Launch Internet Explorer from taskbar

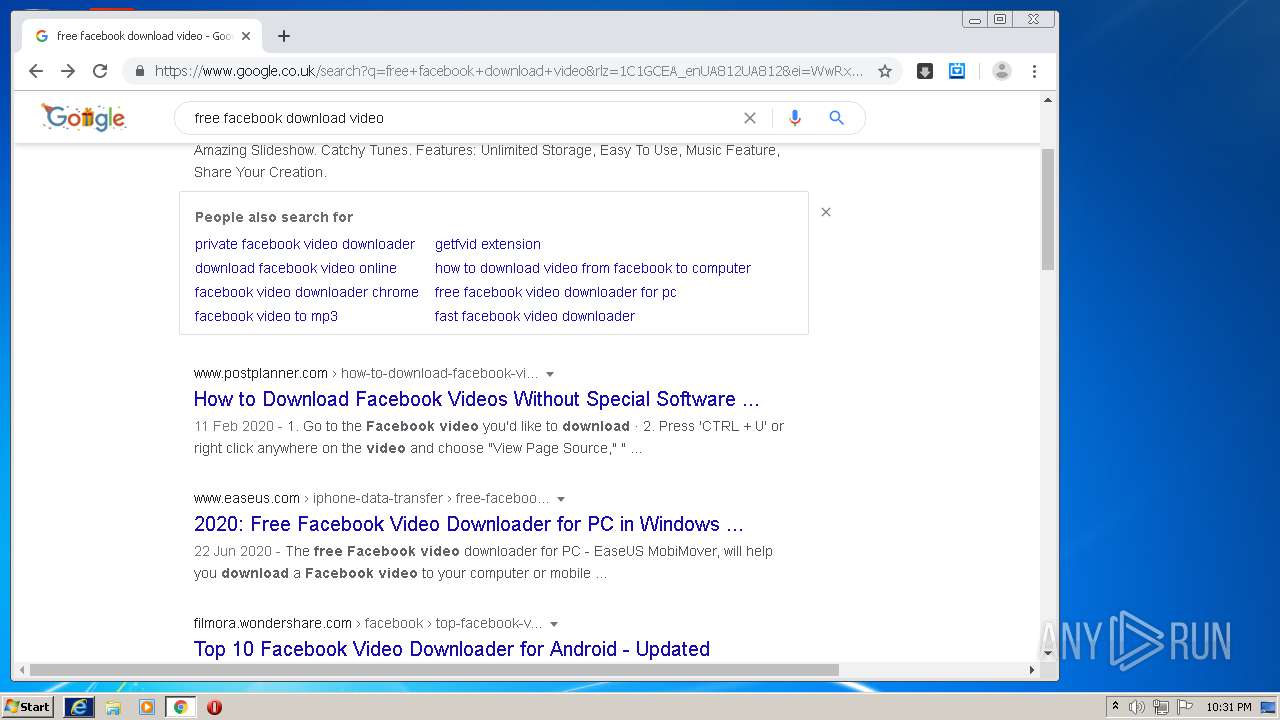click(x=79, y=707)
